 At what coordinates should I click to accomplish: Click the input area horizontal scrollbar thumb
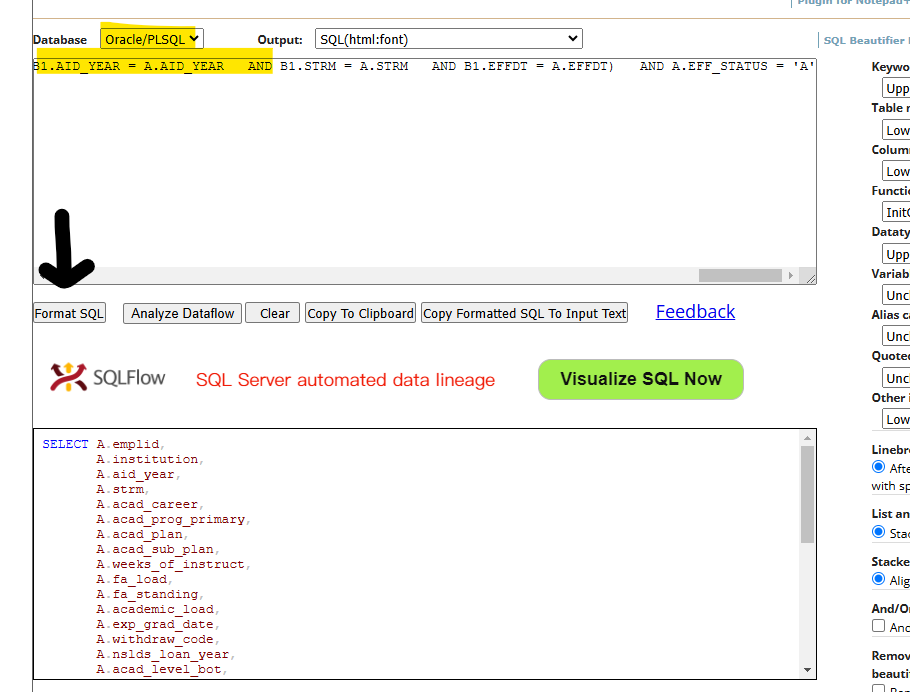click(x=740, y=275)
